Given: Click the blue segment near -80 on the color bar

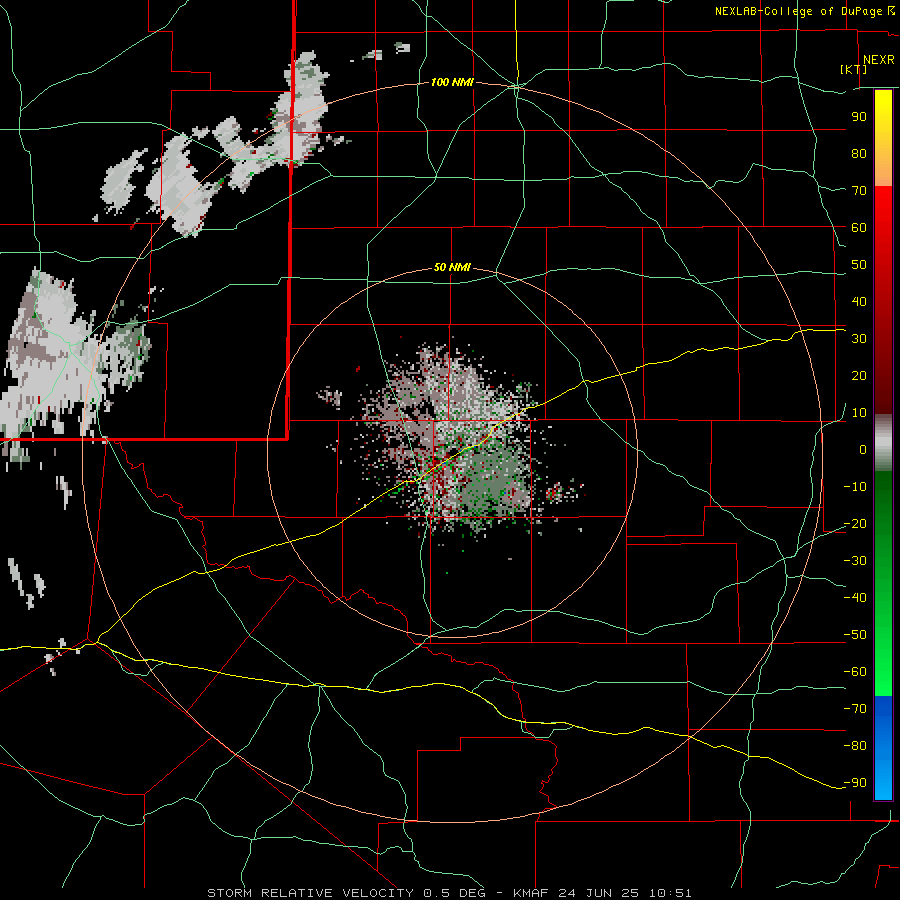Looking at the screenshot, I should (x=883, y=746).
